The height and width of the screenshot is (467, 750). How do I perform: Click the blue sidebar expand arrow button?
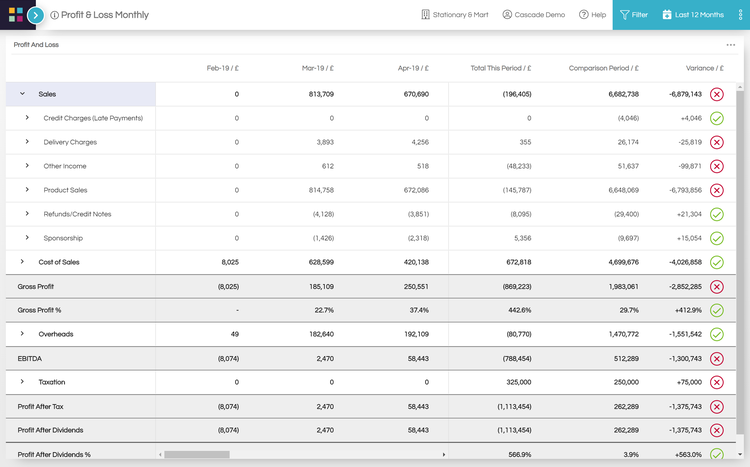pos(35,15)
